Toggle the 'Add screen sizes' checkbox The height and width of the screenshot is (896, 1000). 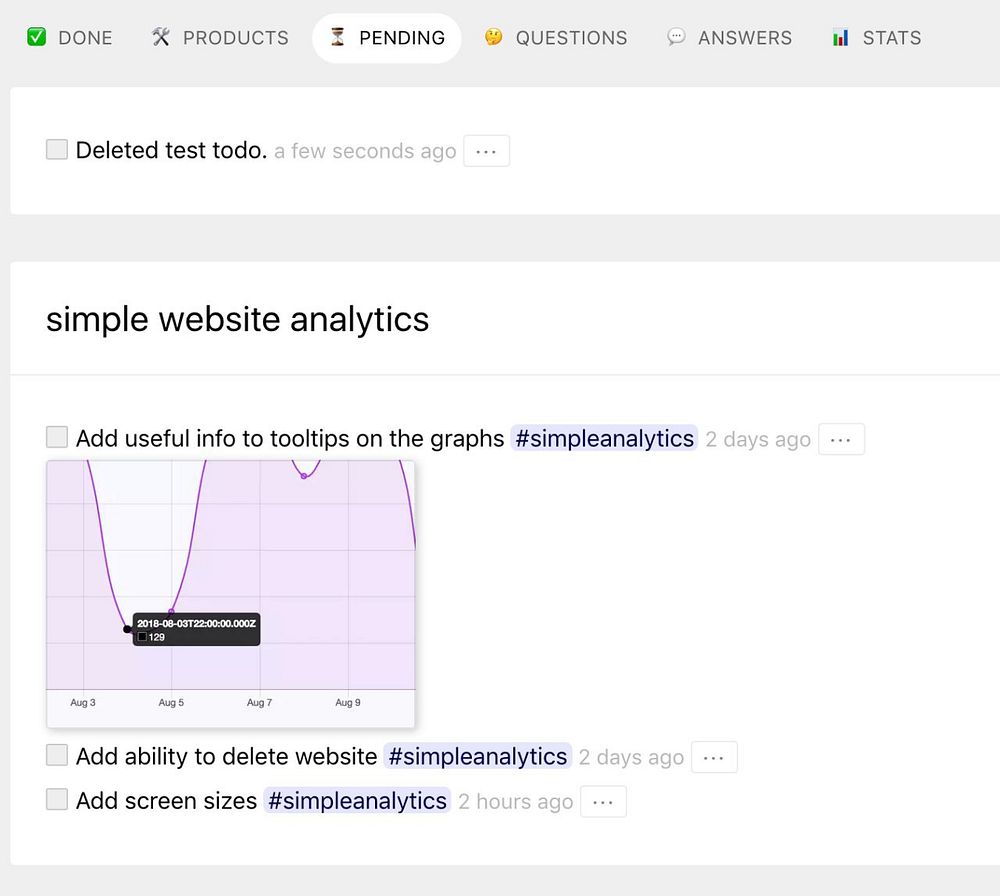57,800
